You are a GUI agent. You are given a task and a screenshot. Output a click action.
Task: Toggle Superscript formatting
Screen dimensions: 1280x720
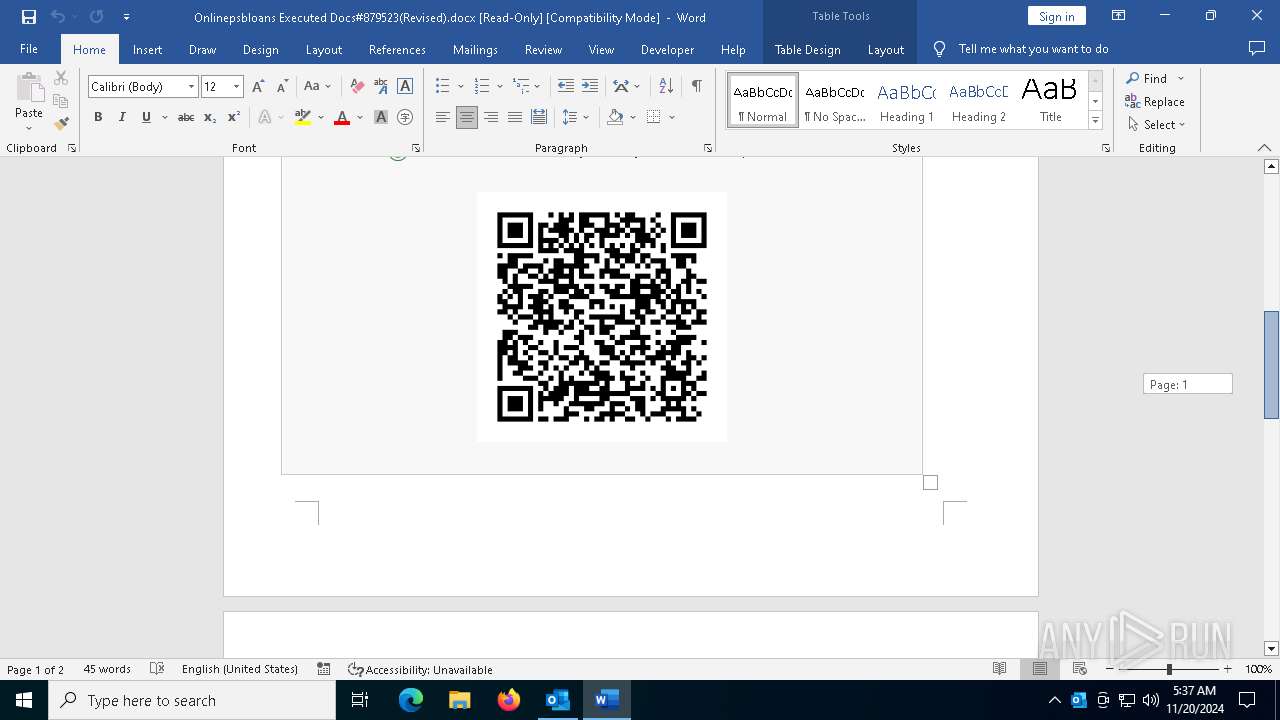234,117
